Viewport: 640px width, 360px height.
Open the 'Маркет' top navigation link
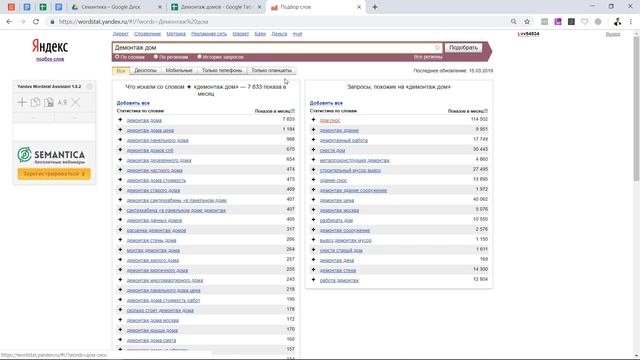240,34
